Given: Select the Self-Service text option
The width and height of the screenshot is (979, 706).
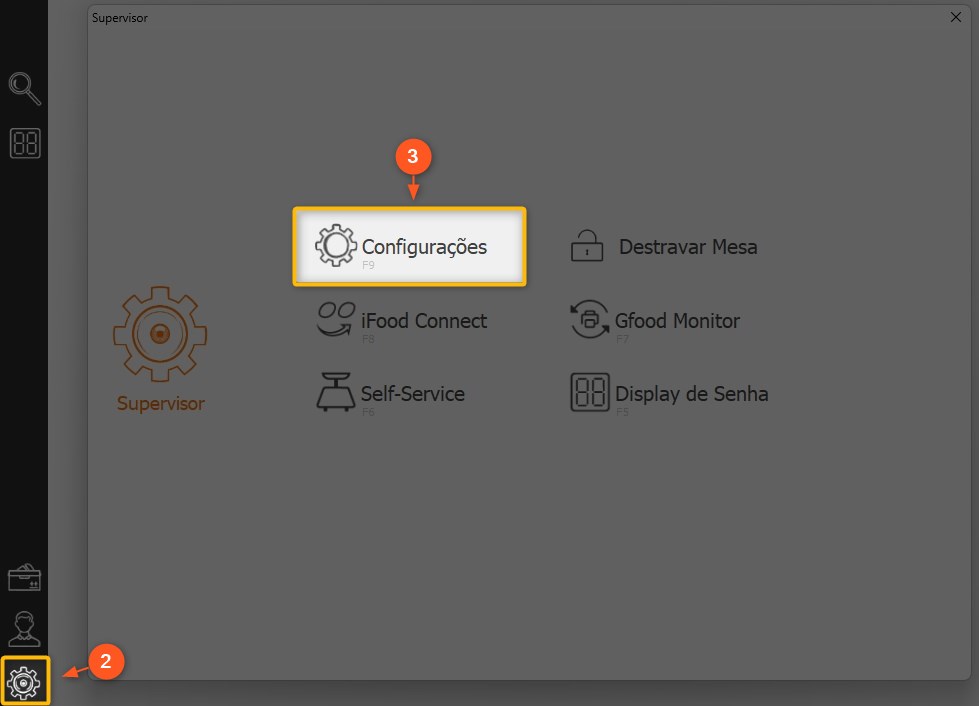Looking at the screenshot, I should click(413, 394).
